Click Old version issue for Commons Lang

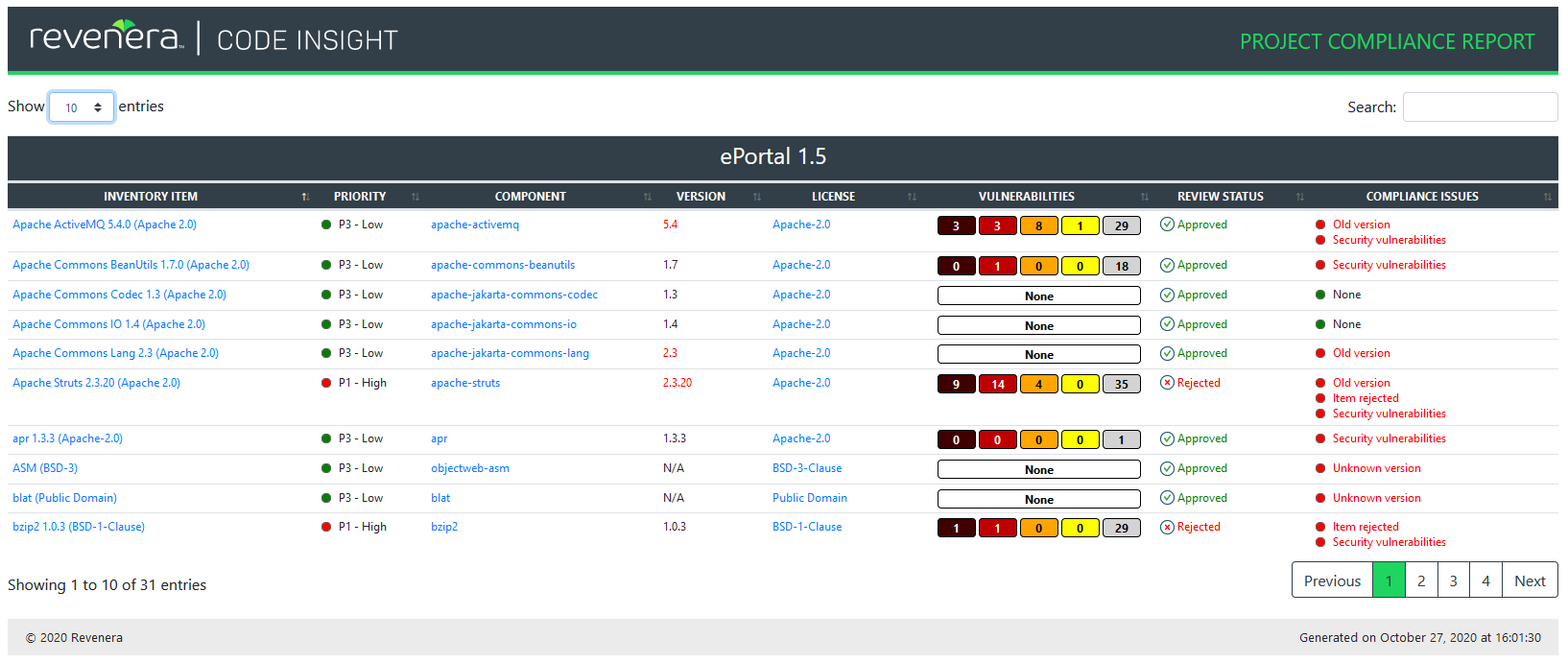[x=1361, y=353]
